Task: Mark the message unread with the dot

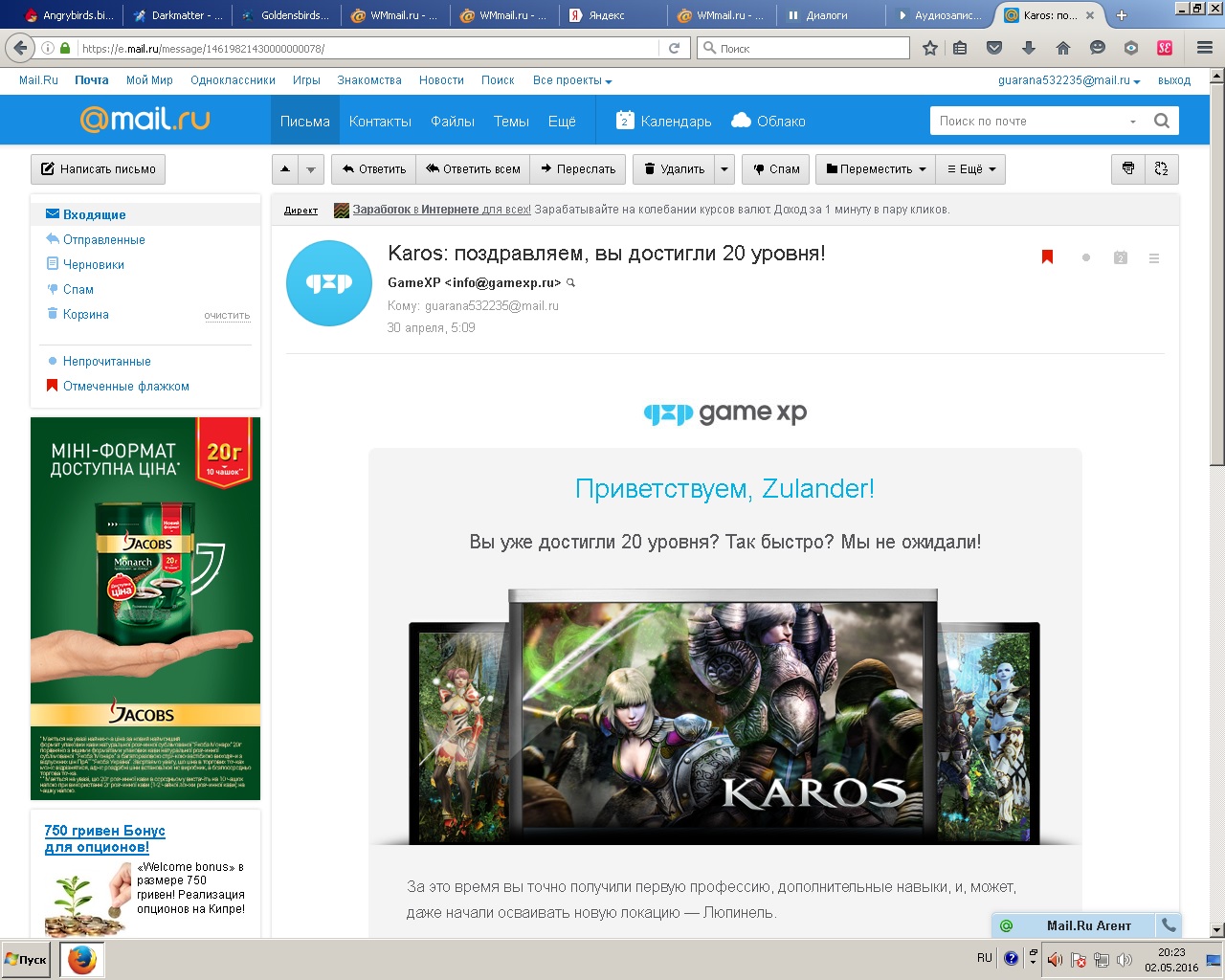Action: [x=1085, y=257]
